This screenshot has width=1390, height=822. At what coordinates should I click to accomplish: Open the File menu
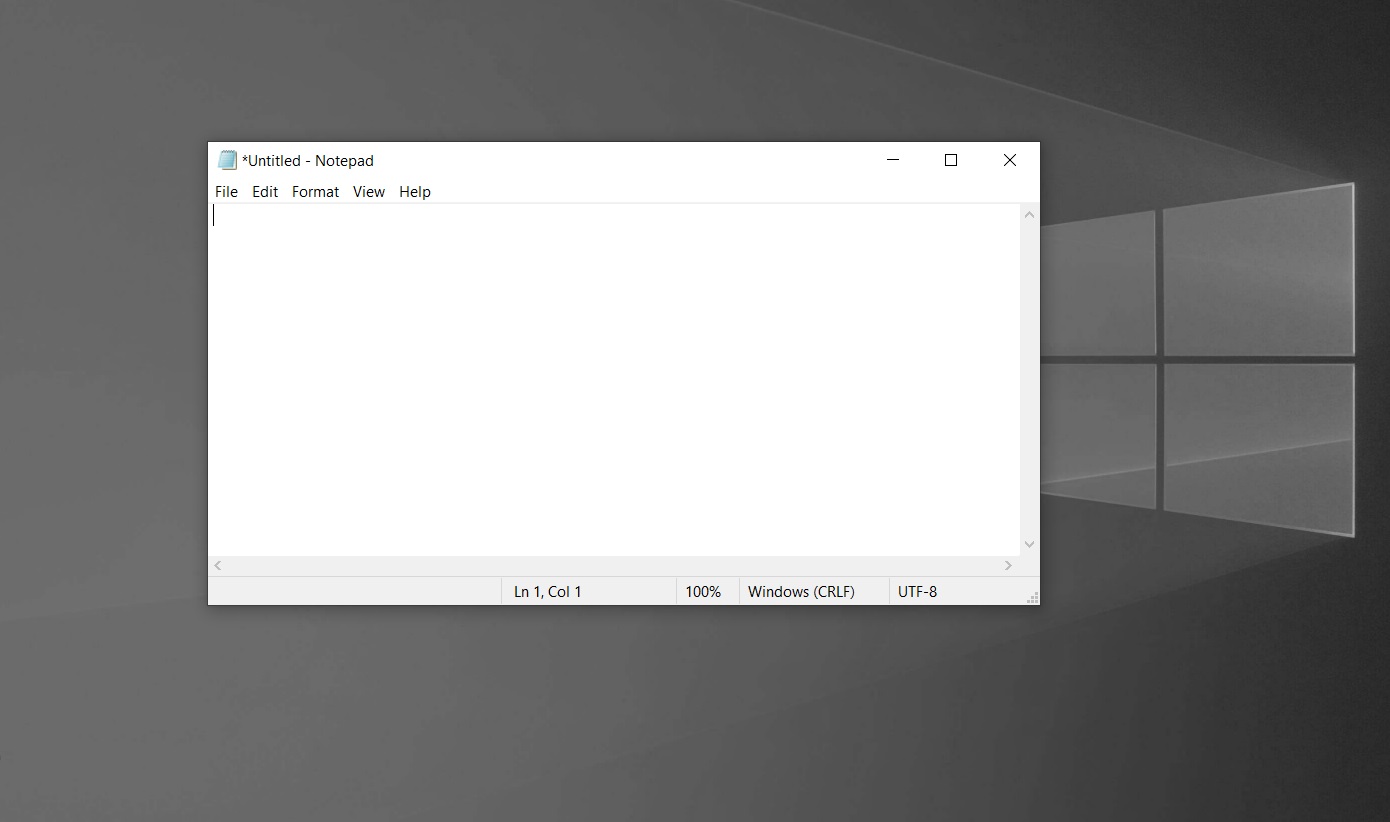(226, 192)
